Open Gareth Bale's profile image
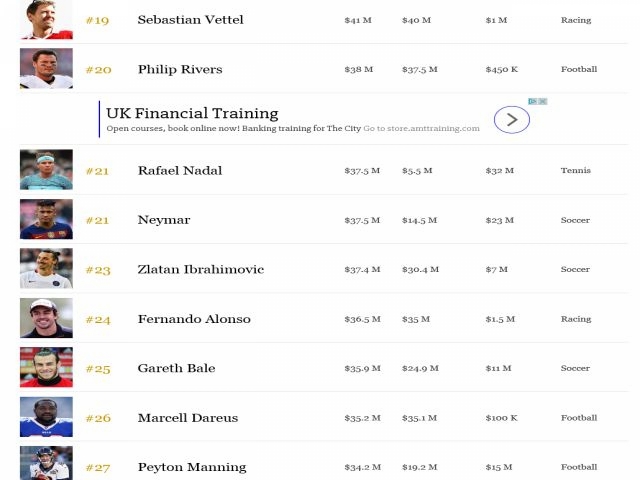 click(46, 367)
